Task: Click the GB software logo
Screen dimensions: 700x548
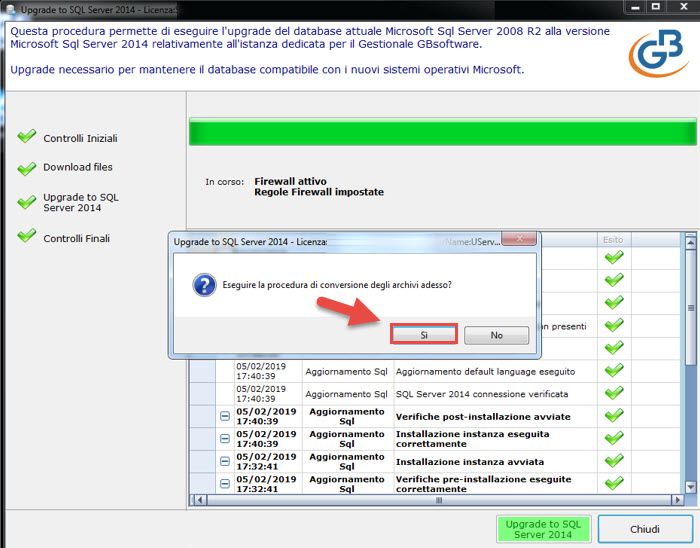Action: point(658,53)
